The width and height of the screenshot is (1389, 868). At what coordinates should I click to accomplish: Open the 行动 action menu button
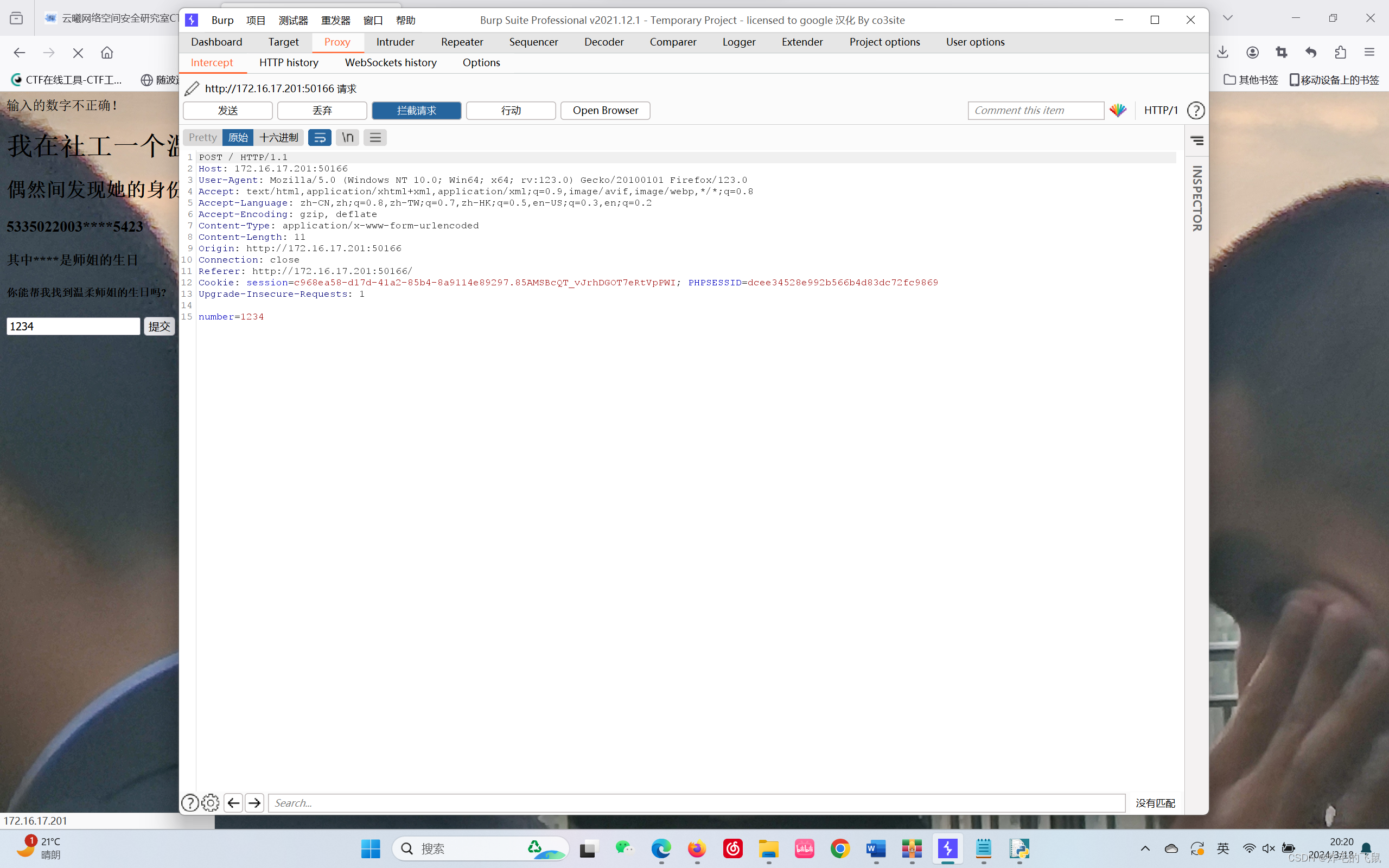(x=510, y=110)
